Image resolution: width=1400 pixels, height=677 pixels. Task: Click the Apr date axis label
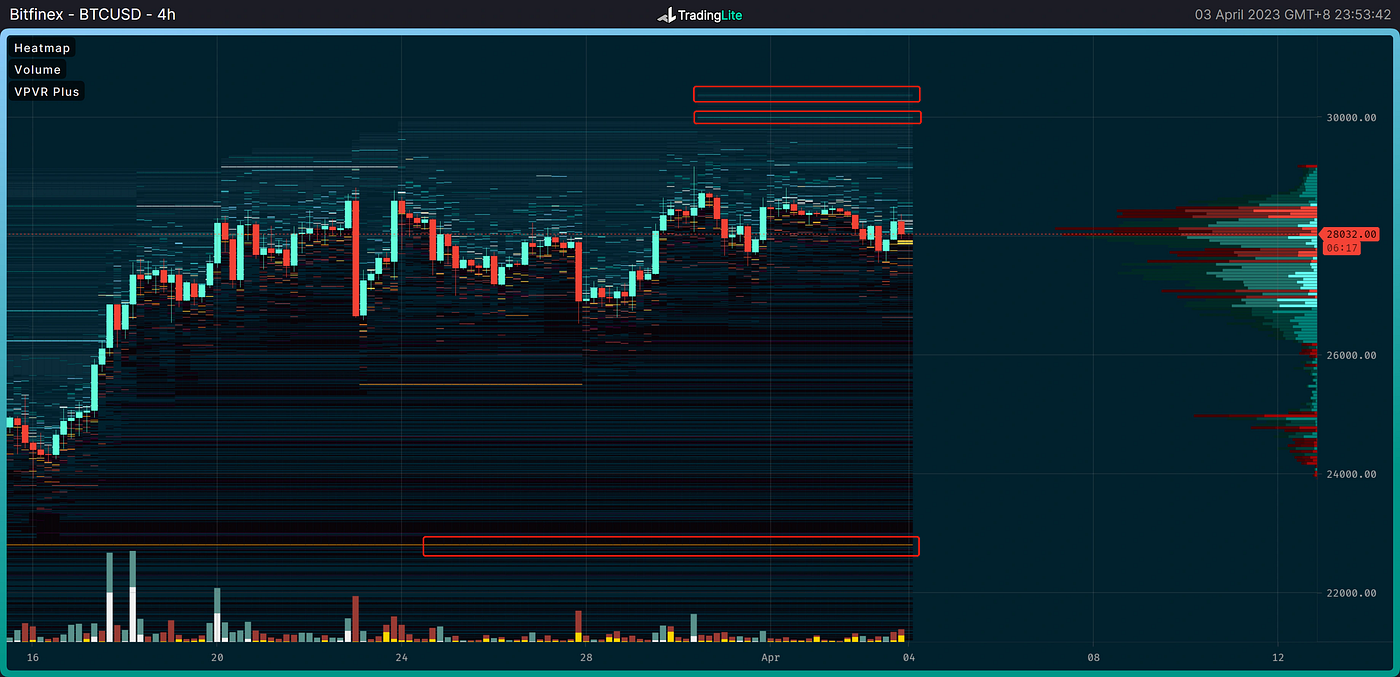click(770, 657)
